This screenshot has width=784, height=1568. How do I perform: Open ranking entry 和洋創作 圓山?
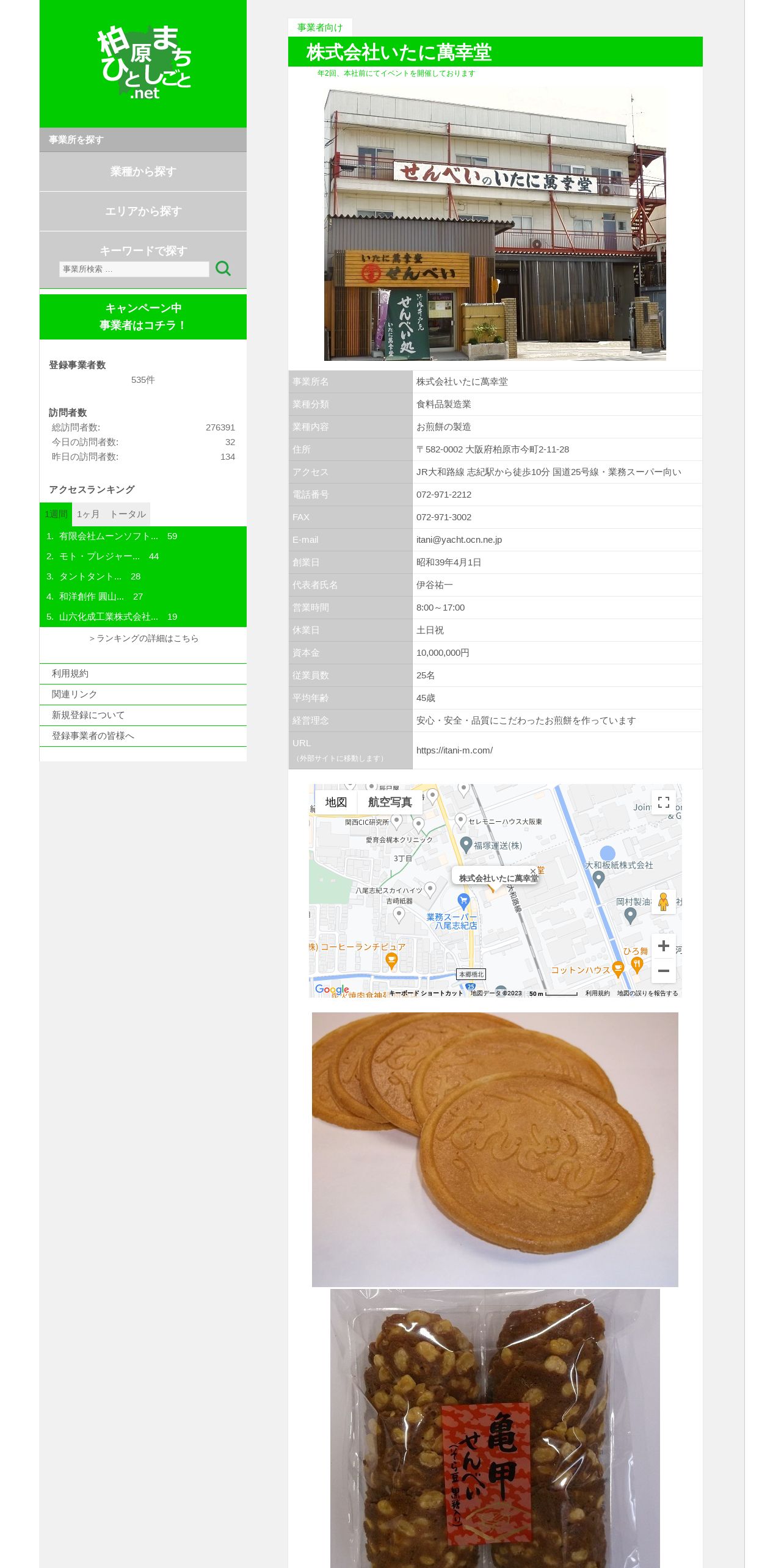click(x=92, y=597)
